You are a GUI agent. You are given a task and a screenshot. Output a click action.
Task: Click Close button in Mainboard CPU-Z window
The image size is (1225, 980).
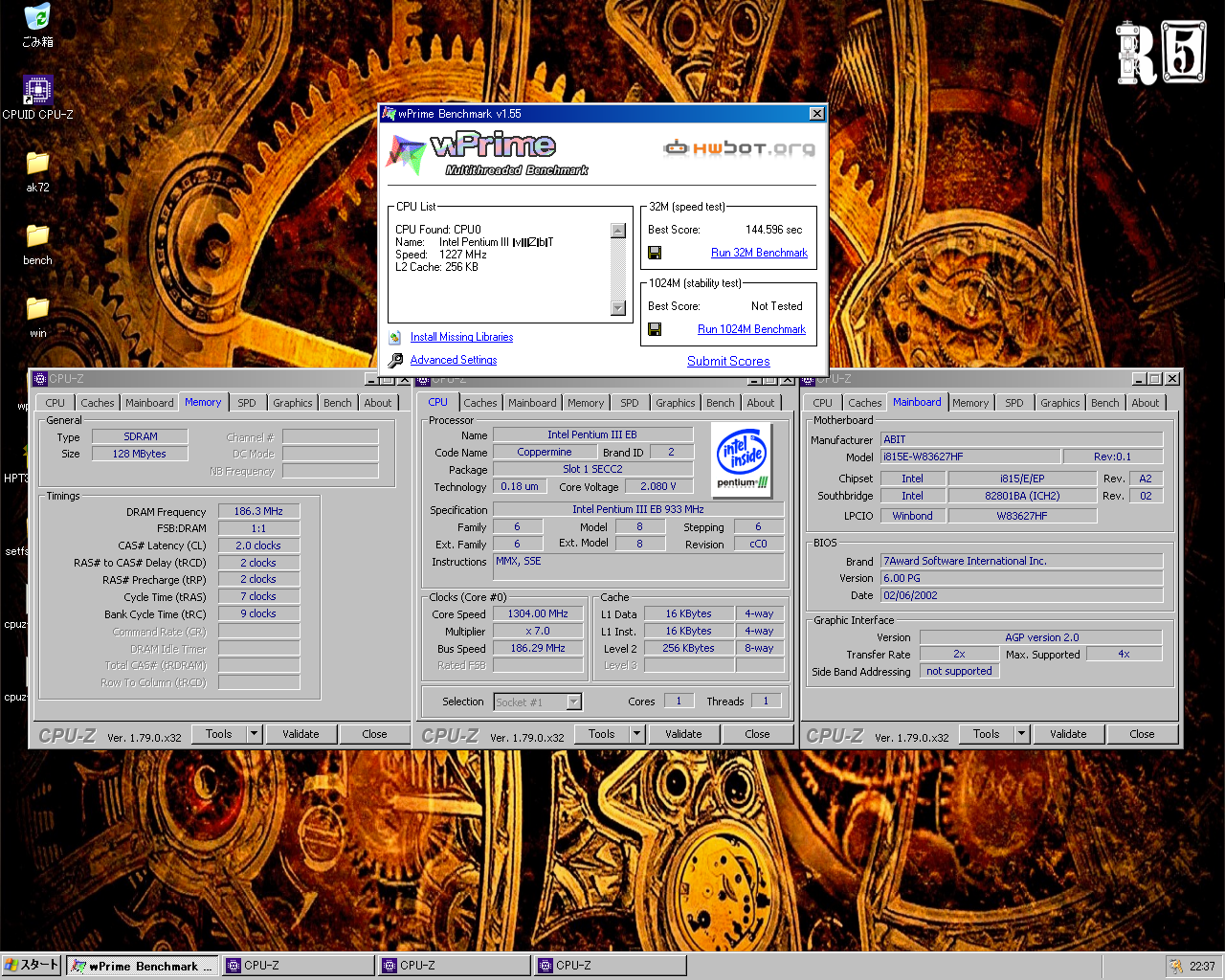[x=1142, y=734]
